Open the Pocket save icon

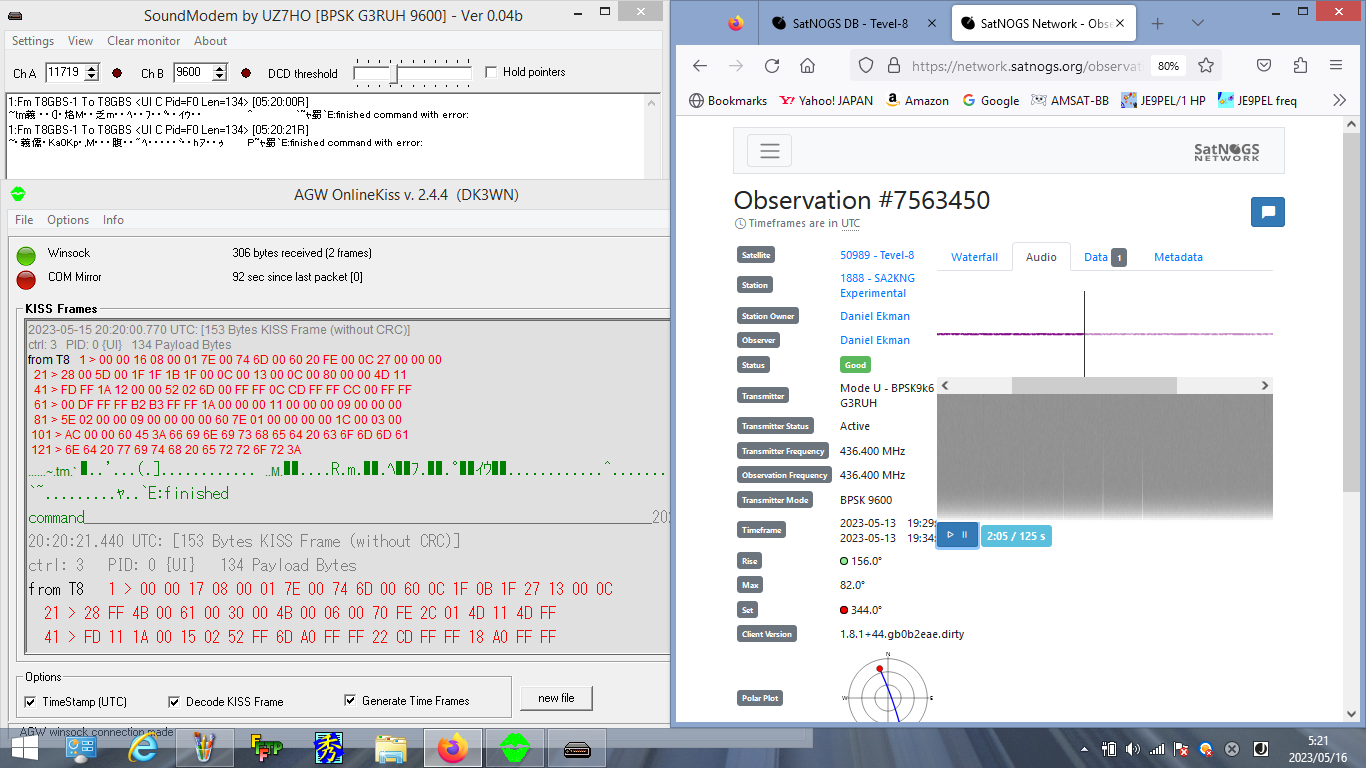1264,65
